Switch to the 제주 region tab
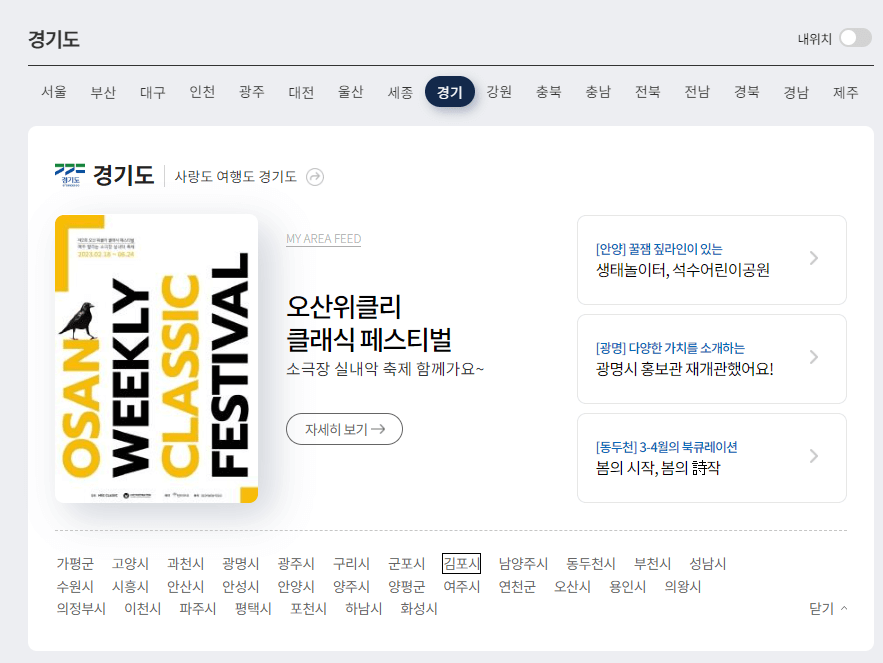883x663 pixels. coord(845,90)
